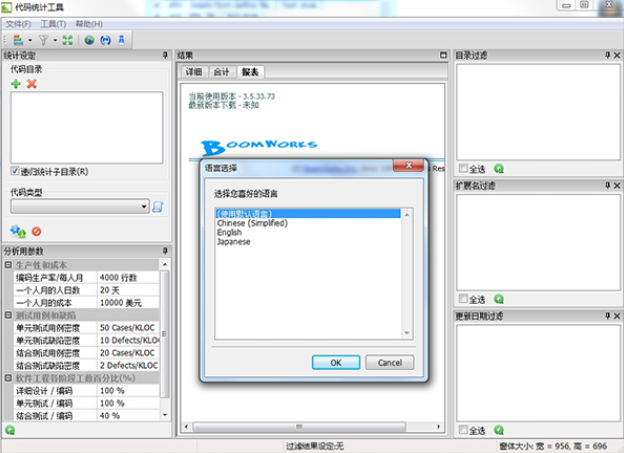Click the green expand-arrows toolbar icon
Image resolution: width=624 pixels, height=453 pixels.
[67, 40]
